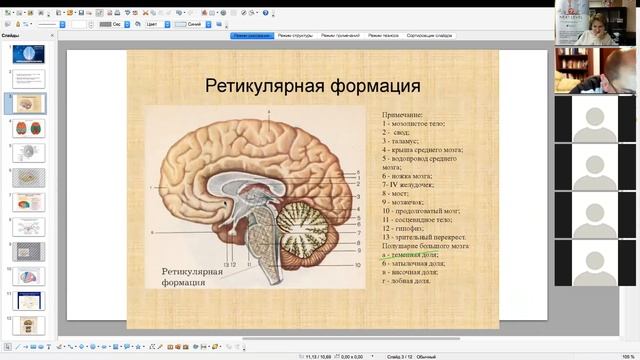
Task: Select the Connector tool in drawing toolbar
Action: (70, 347)
